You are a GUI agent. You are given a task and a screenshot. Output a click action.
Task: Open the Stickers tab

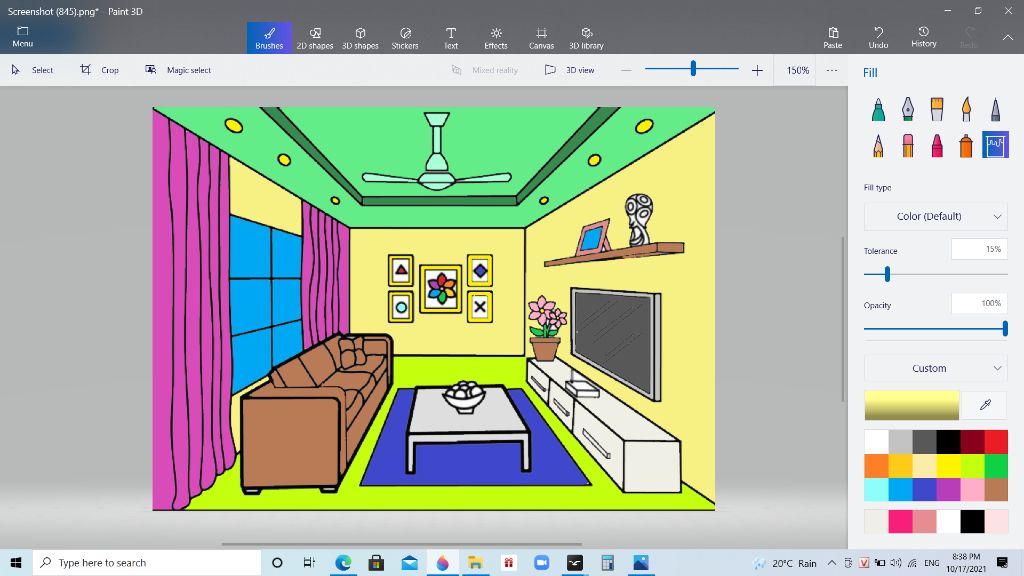coord(405,38)
